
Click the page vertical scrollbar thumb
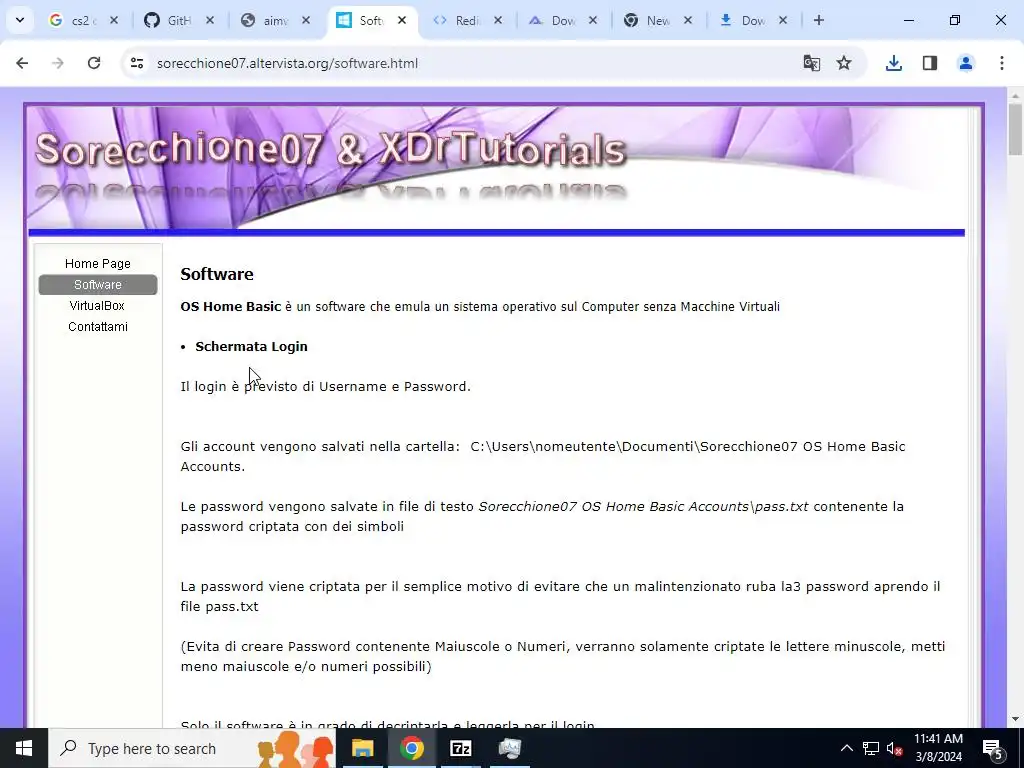coord(1014,129)
